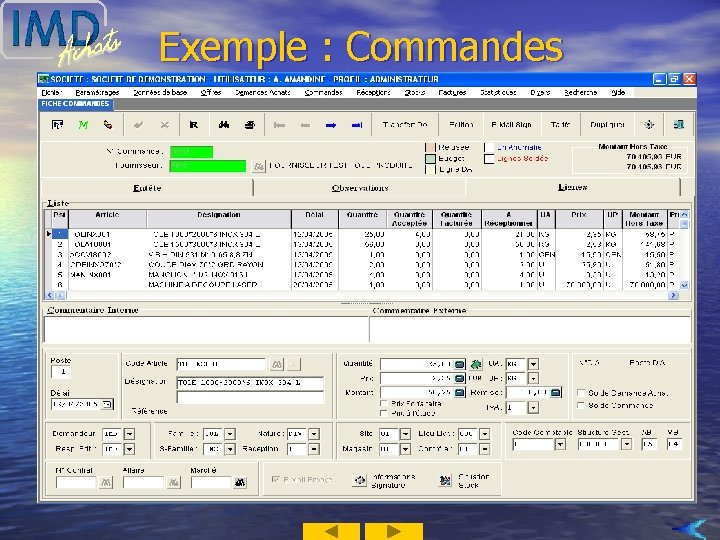Click the exit door toolbar icon
720x540 pixels.
pos(679,124)
